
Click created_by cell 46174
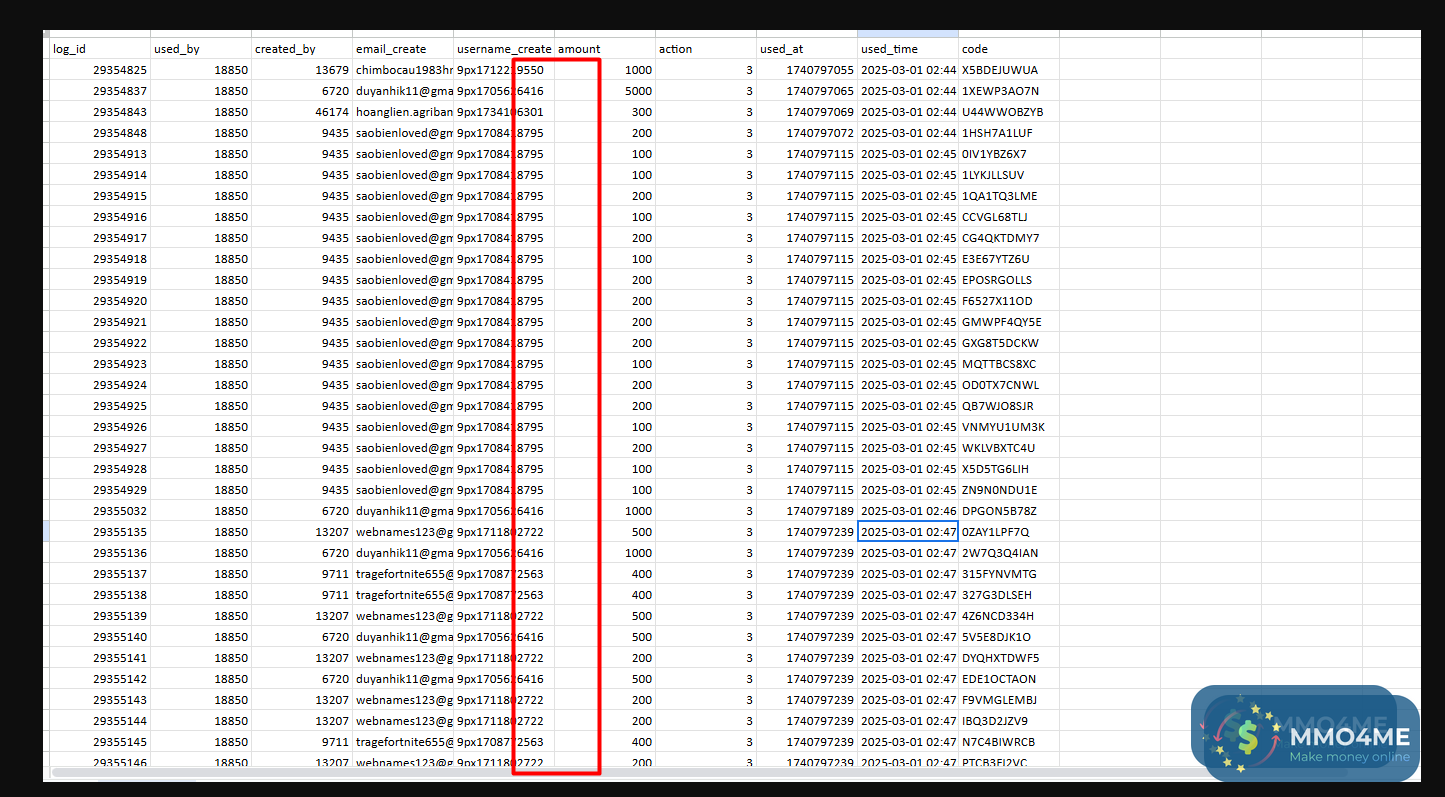[x=302, y=112]
